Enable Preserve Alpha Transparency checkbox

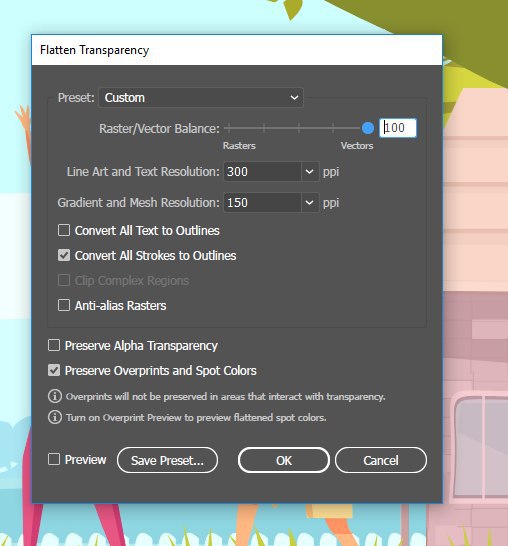(54, 345)
